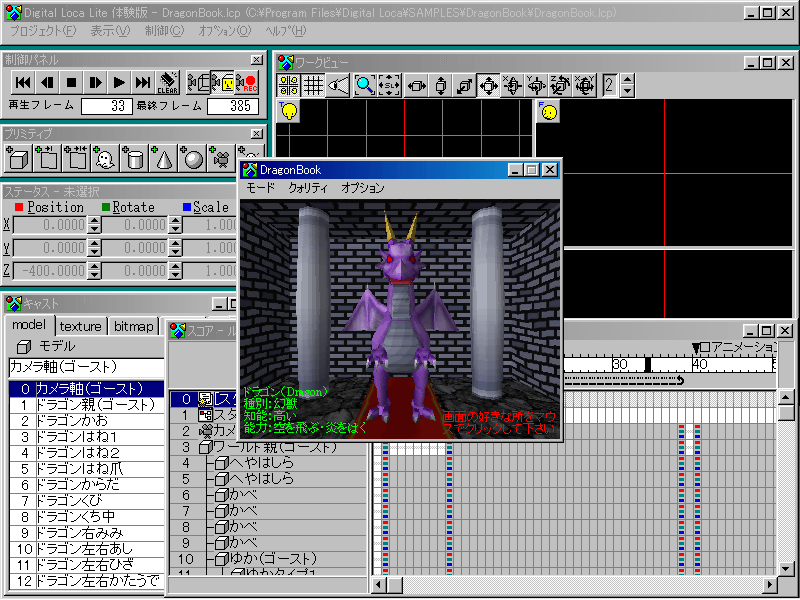This screenshot has width=800, height=600.
Task: Add a box primitive
Action: (18, 158)
